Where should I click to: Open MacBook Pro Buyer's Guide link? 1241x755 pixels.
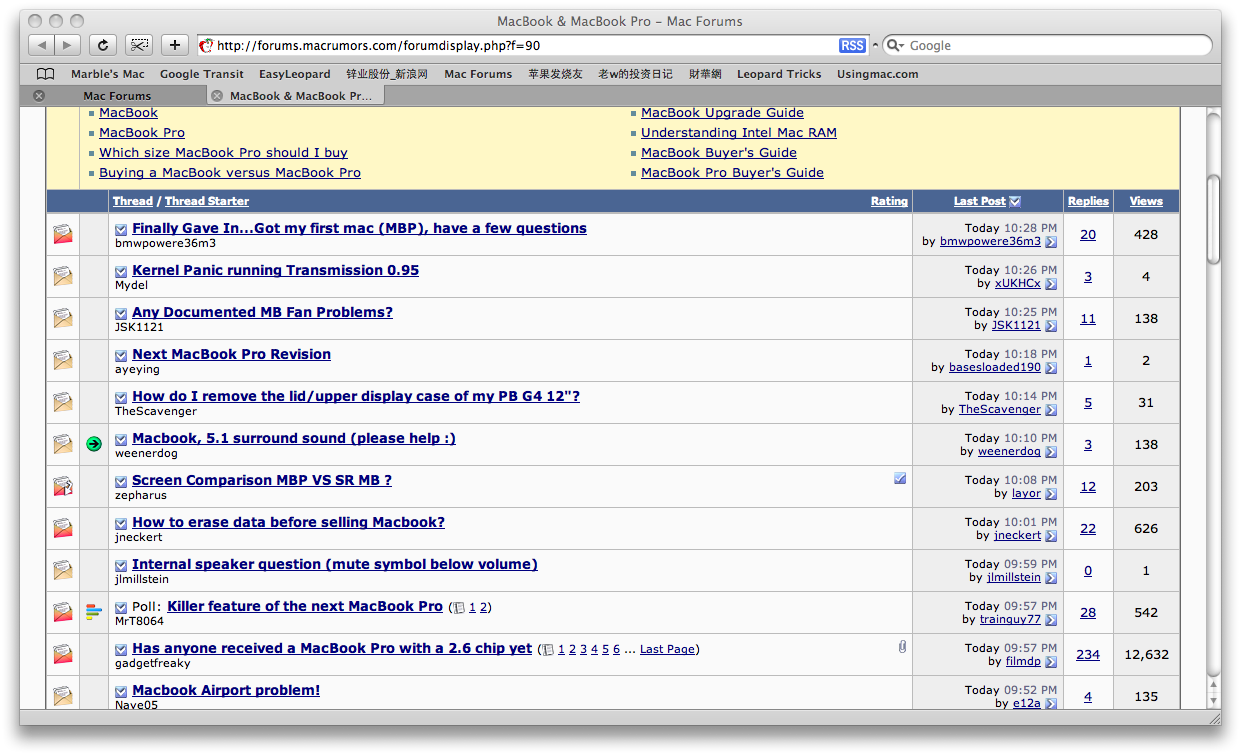pyautogui.click(x=732, y=172)
